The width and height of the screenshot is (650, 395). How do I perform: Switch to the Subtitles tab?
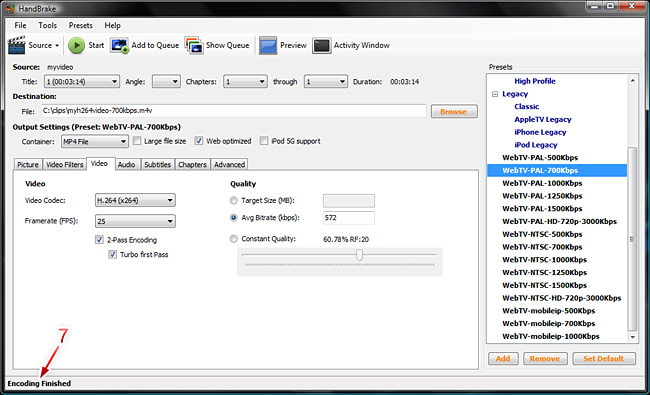158,165
